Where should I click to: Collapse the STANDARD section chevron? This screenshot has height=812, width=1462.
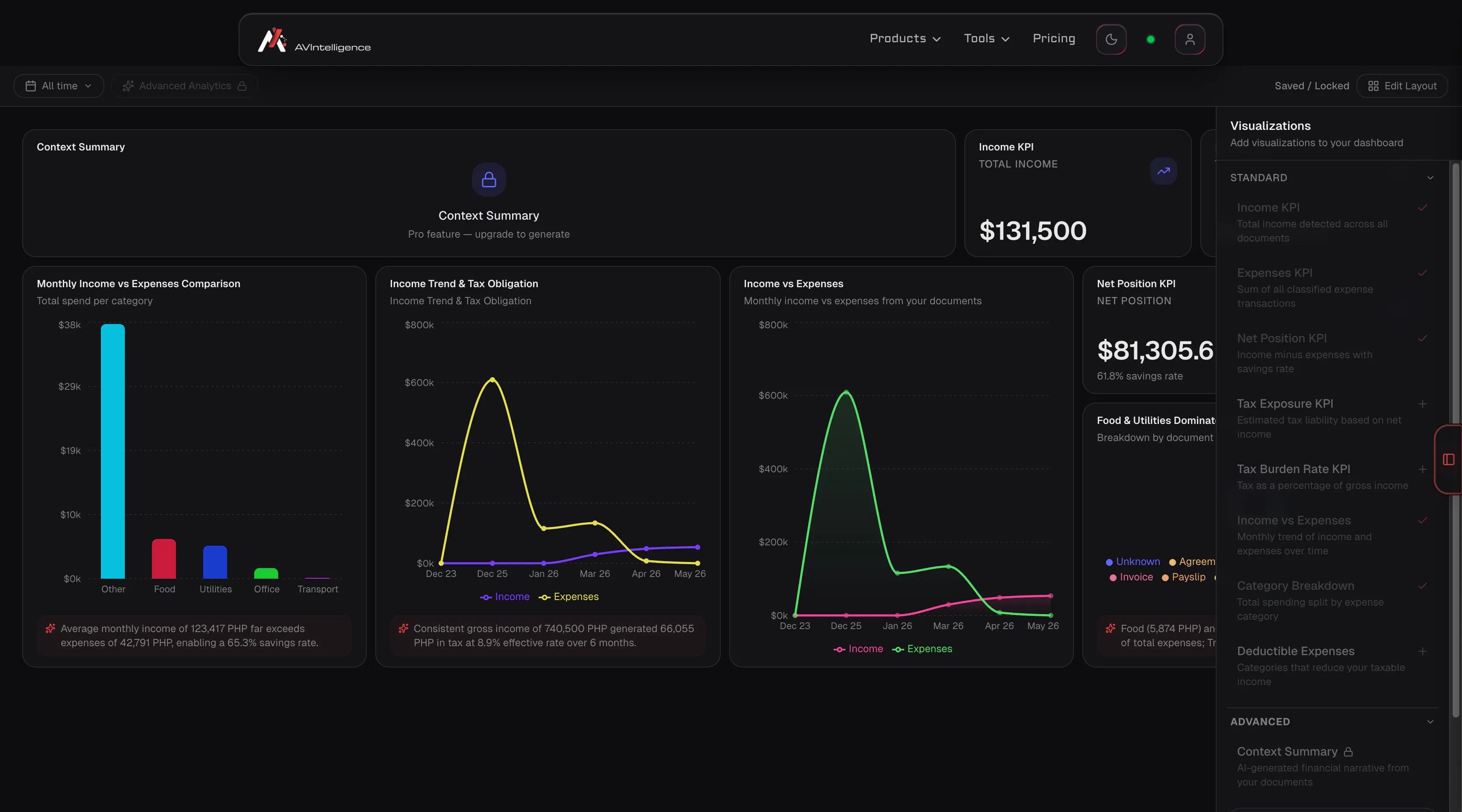[x=1430, y=178]
